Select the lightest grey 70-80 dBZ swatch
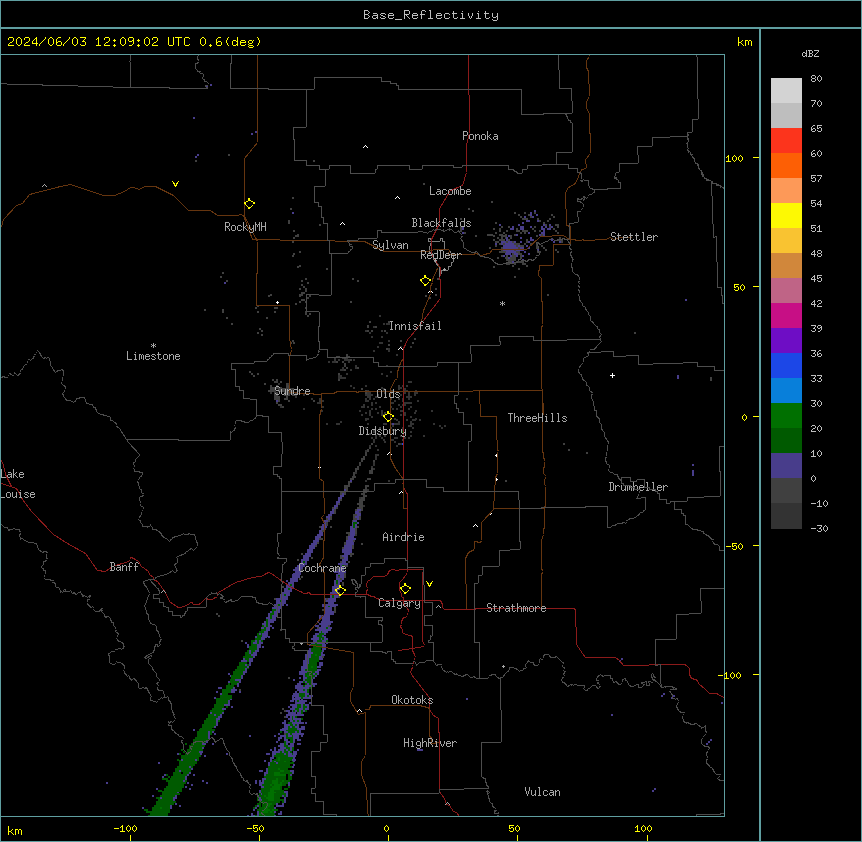The height and width of the screenshot is (842, 862). 786,91
